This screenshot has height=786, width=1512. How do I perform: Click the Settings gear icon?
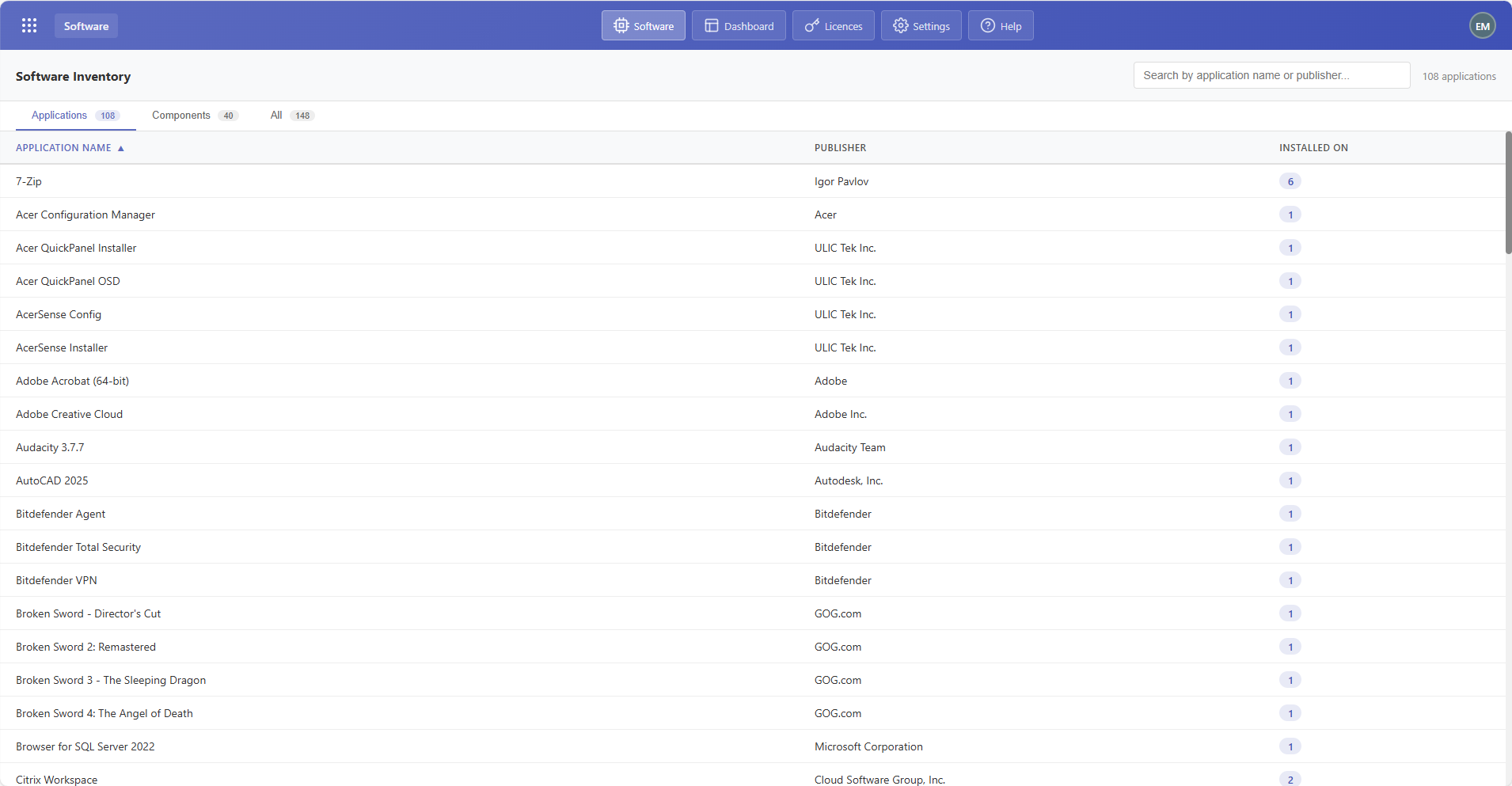pos(900,25)
